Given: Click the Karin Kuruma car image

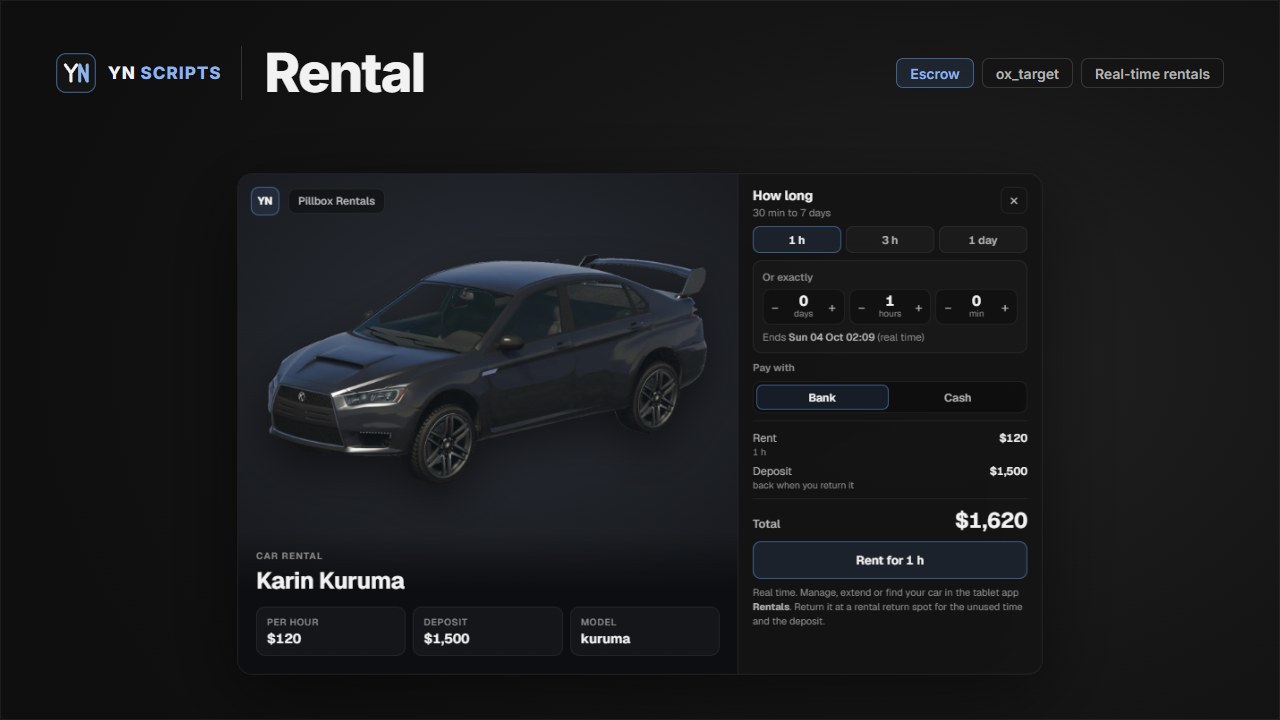Looking at the screenshot, I should click(487, 368).
